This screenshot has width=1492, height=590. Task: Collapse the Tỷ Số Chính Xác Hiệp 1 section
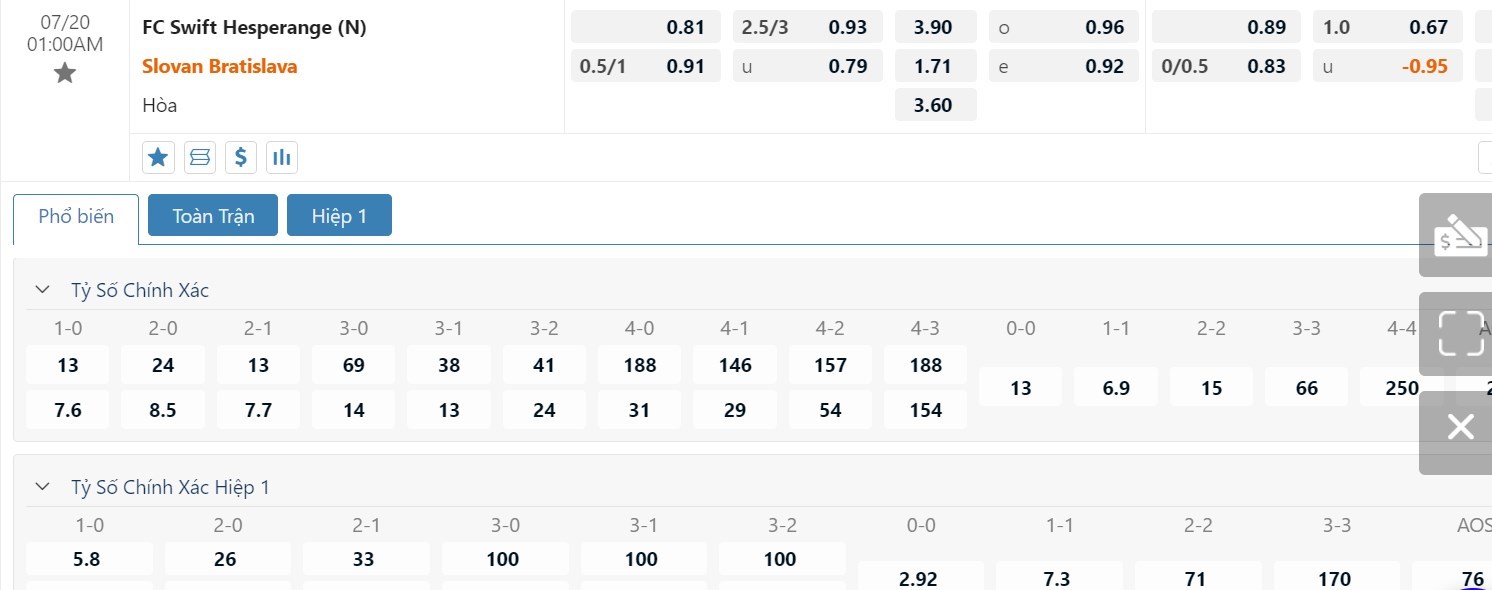pyautogui.click(x=42, y=487)
